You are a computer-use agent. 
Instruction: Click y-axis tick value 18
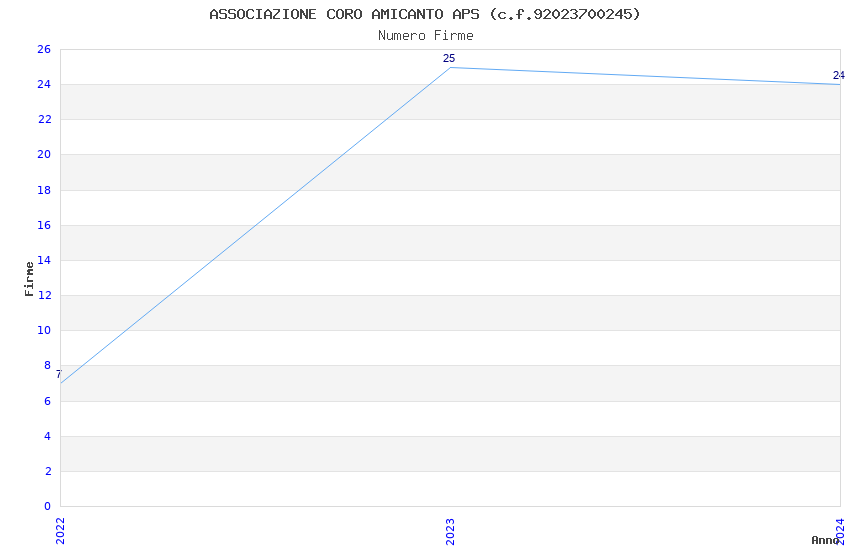44,190
